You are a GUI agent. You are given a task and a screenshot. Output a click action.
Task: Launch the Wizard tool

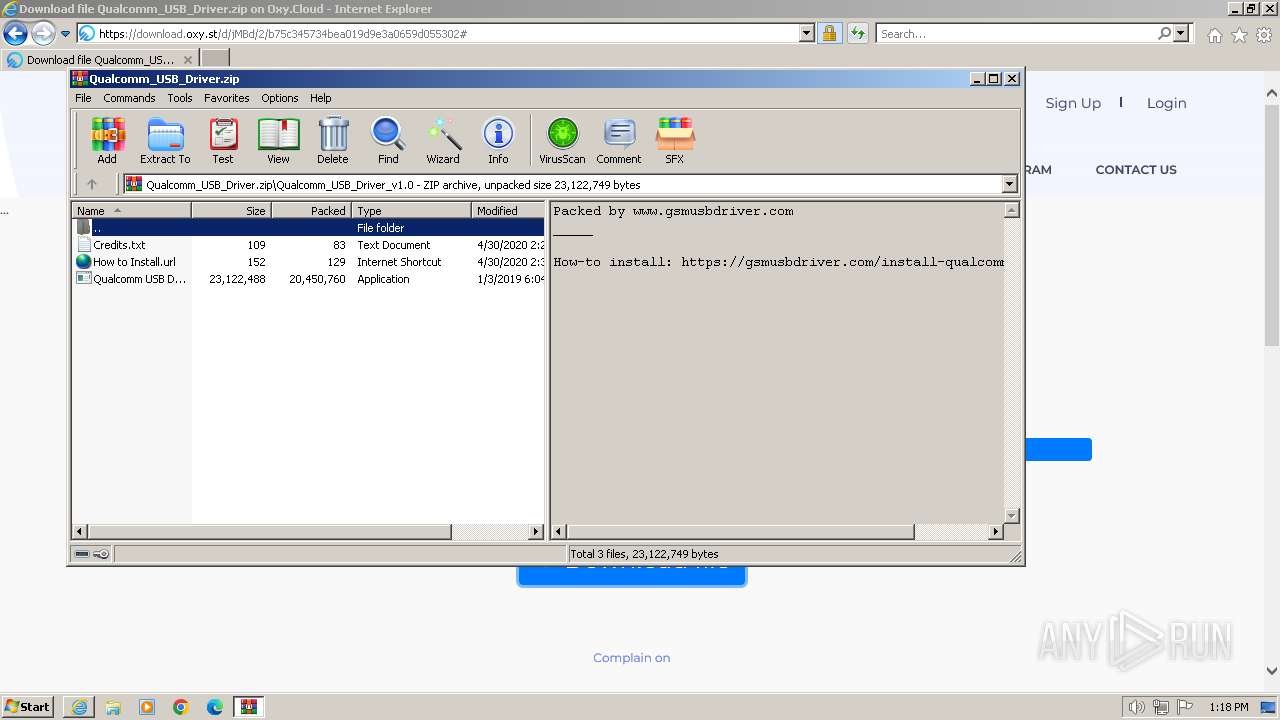tap(443, 141)
